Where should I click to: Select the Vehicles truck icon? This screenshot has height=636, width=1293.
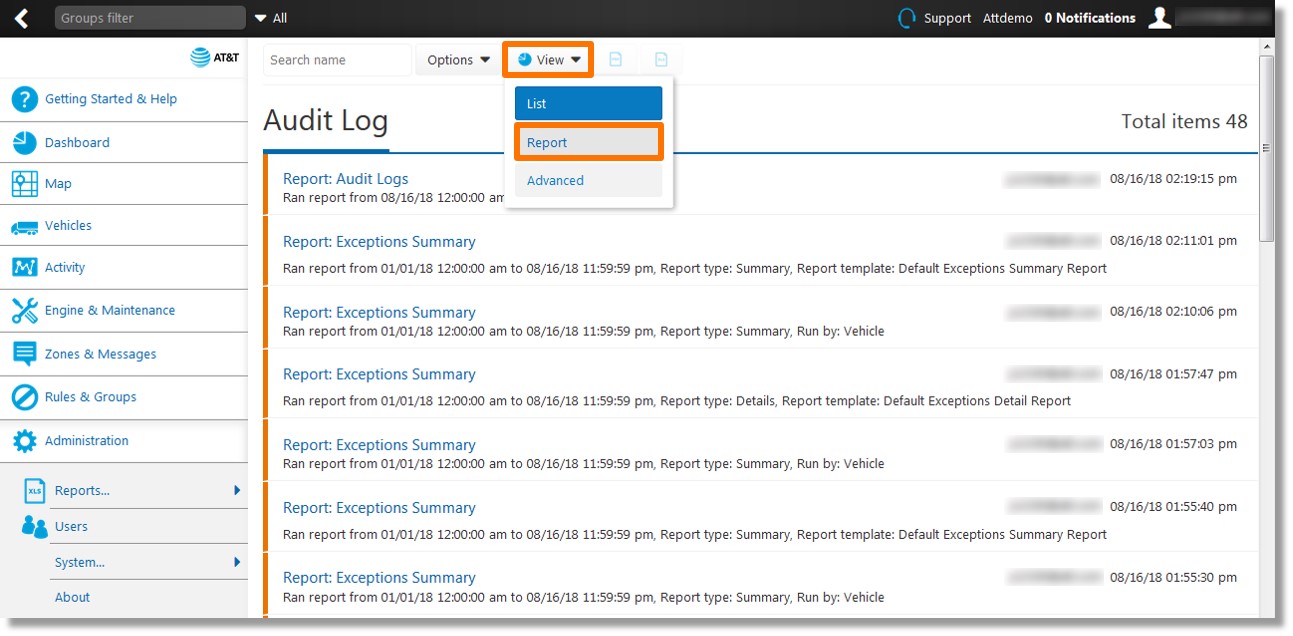pyautogui.click(x=24, y=227)
